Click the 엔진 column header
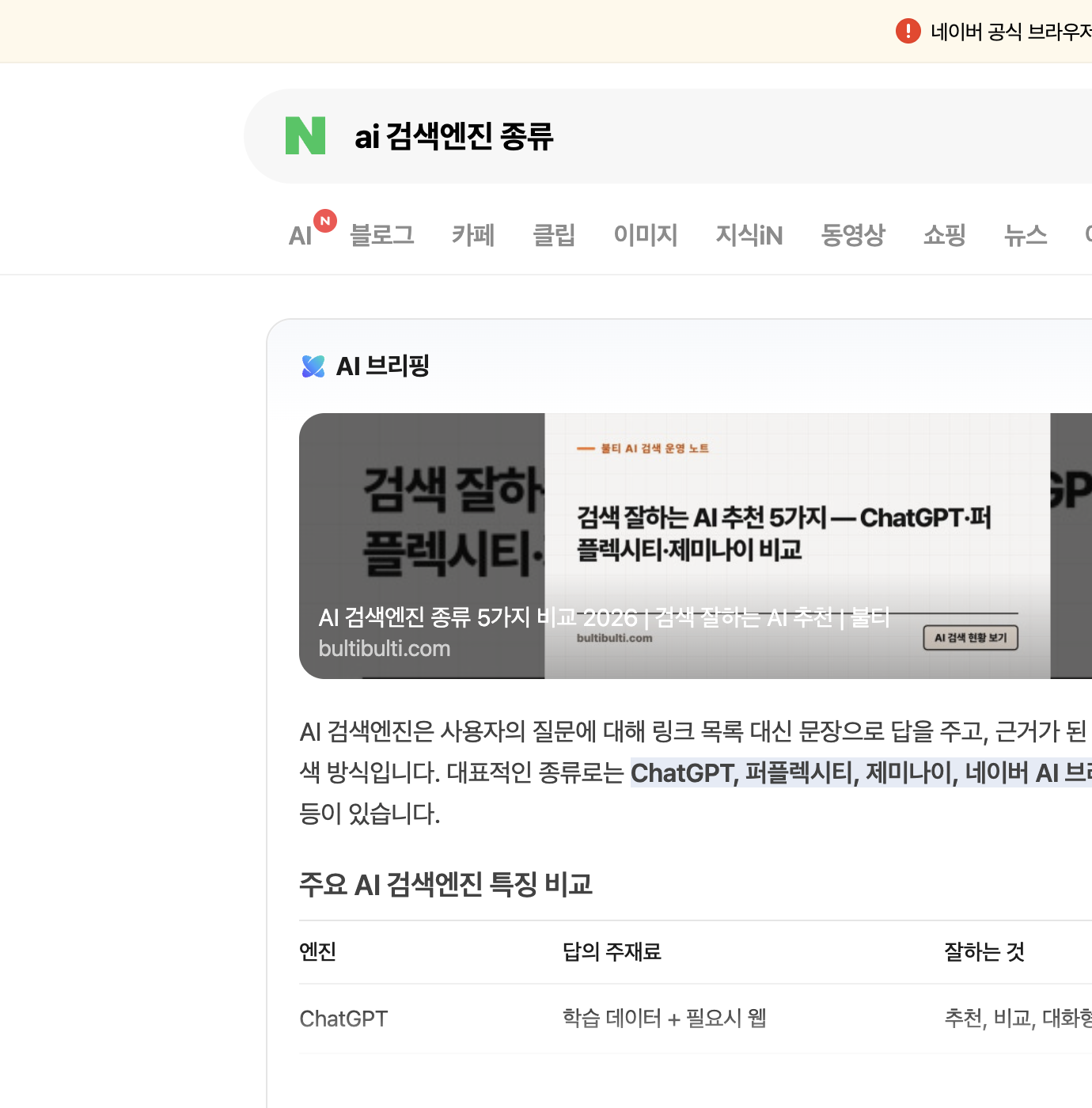This screenshot has width=1092, height=1108. point(318,951)
